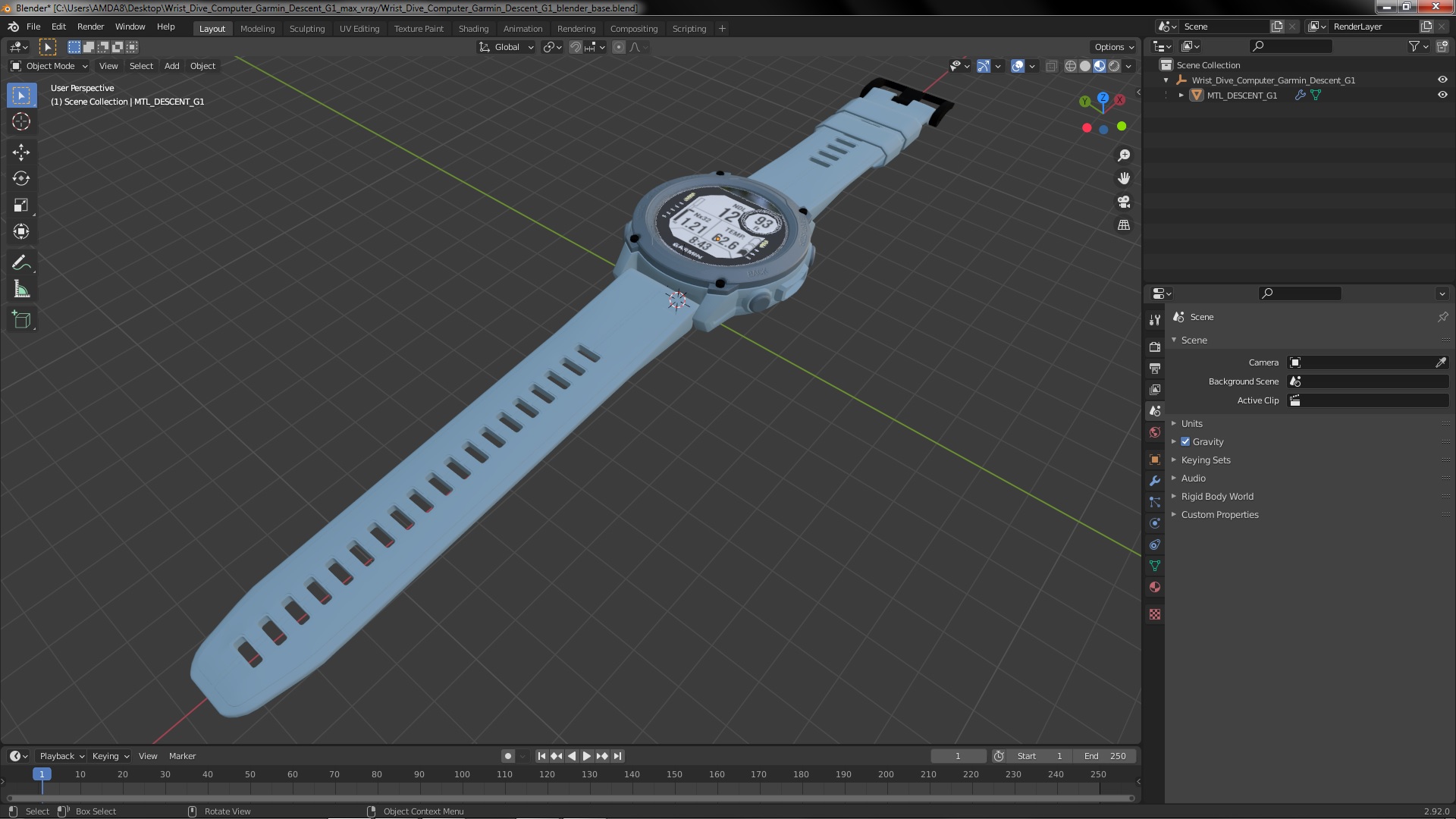Jump to the start frame
Viewport: 1456px width, 819px height.
(x=541, y=756)
